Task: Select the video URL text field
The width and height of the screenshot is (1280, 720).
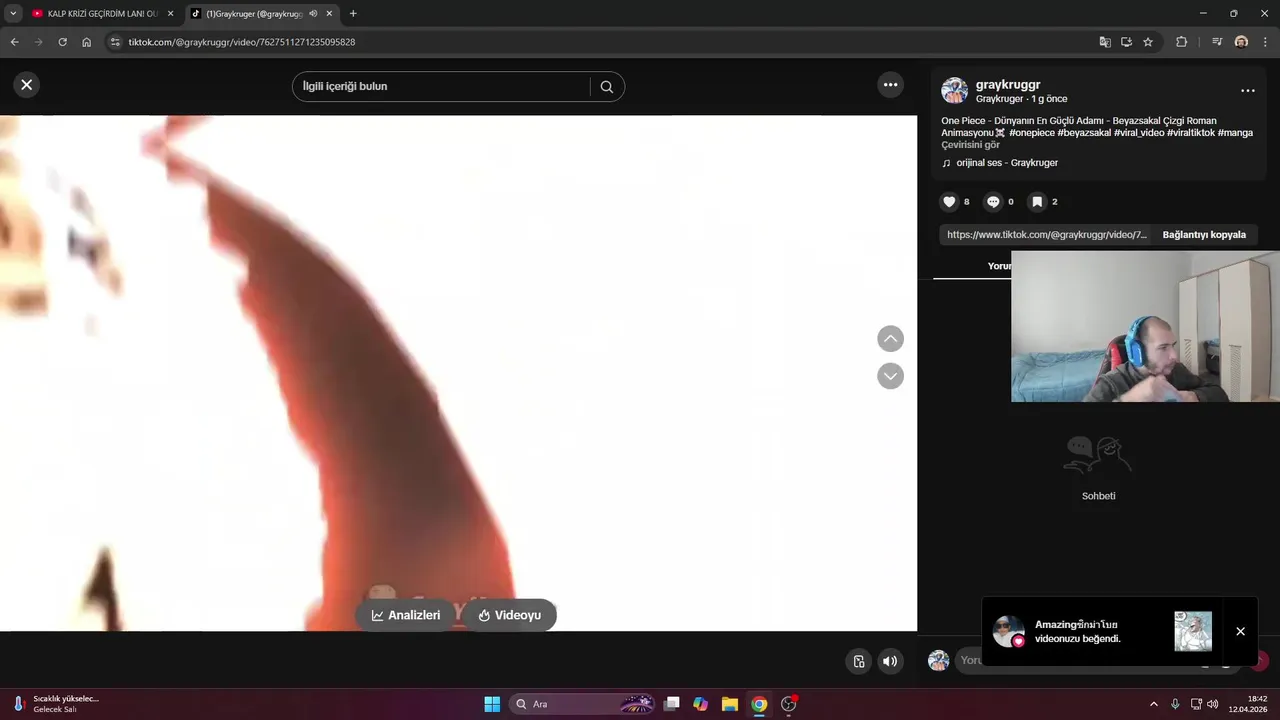Action: coord(1046,235)
